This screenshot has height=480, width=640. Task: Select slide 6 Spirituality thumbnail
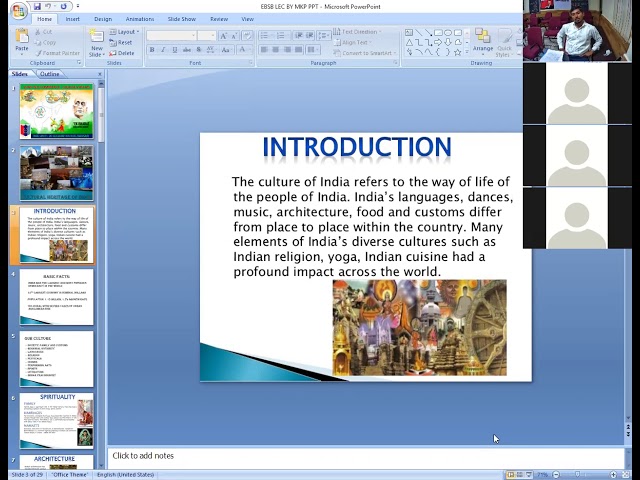[56, 421]
